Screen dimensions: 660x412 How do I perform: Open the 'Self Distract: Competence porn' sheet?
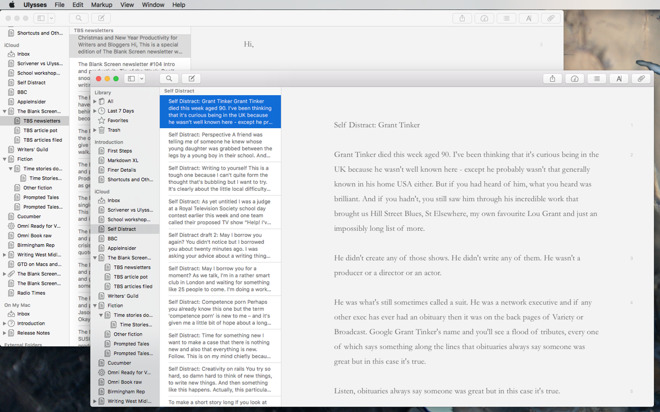(220, 312)
